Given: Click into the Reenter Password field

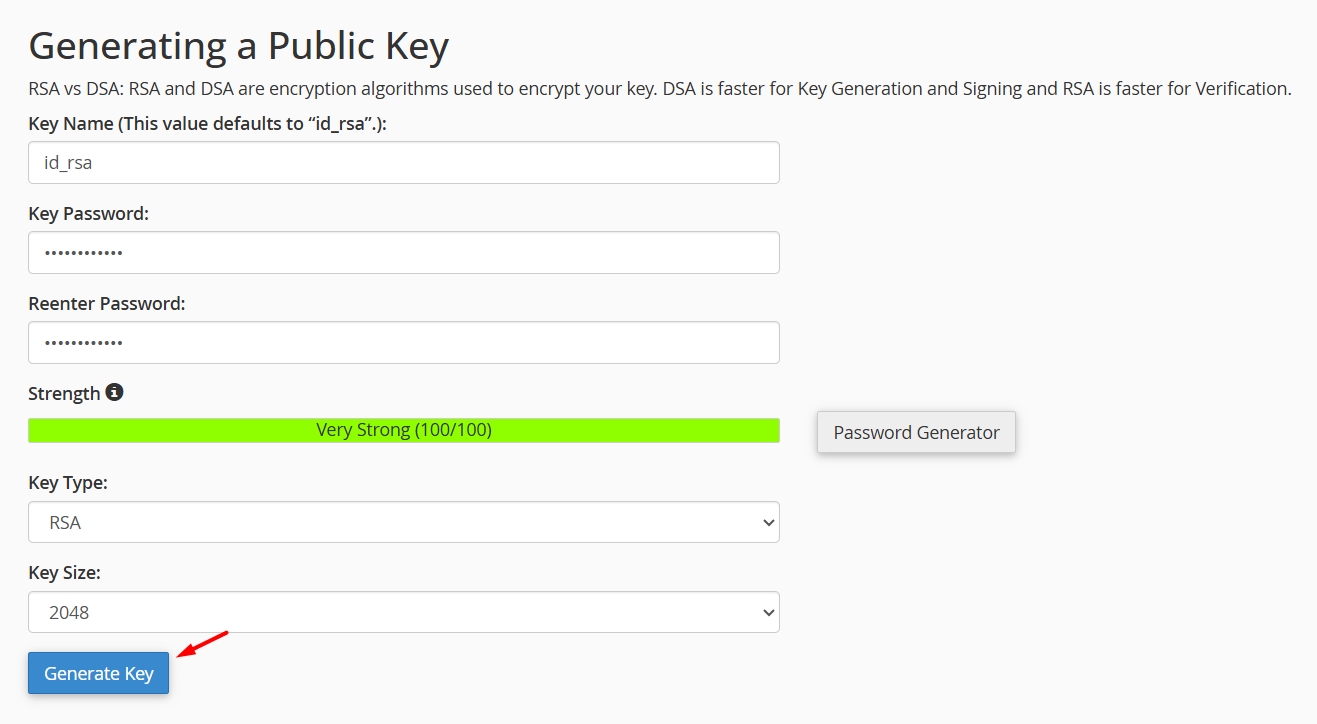Looking at the screenshot, I should pos(403,342).
